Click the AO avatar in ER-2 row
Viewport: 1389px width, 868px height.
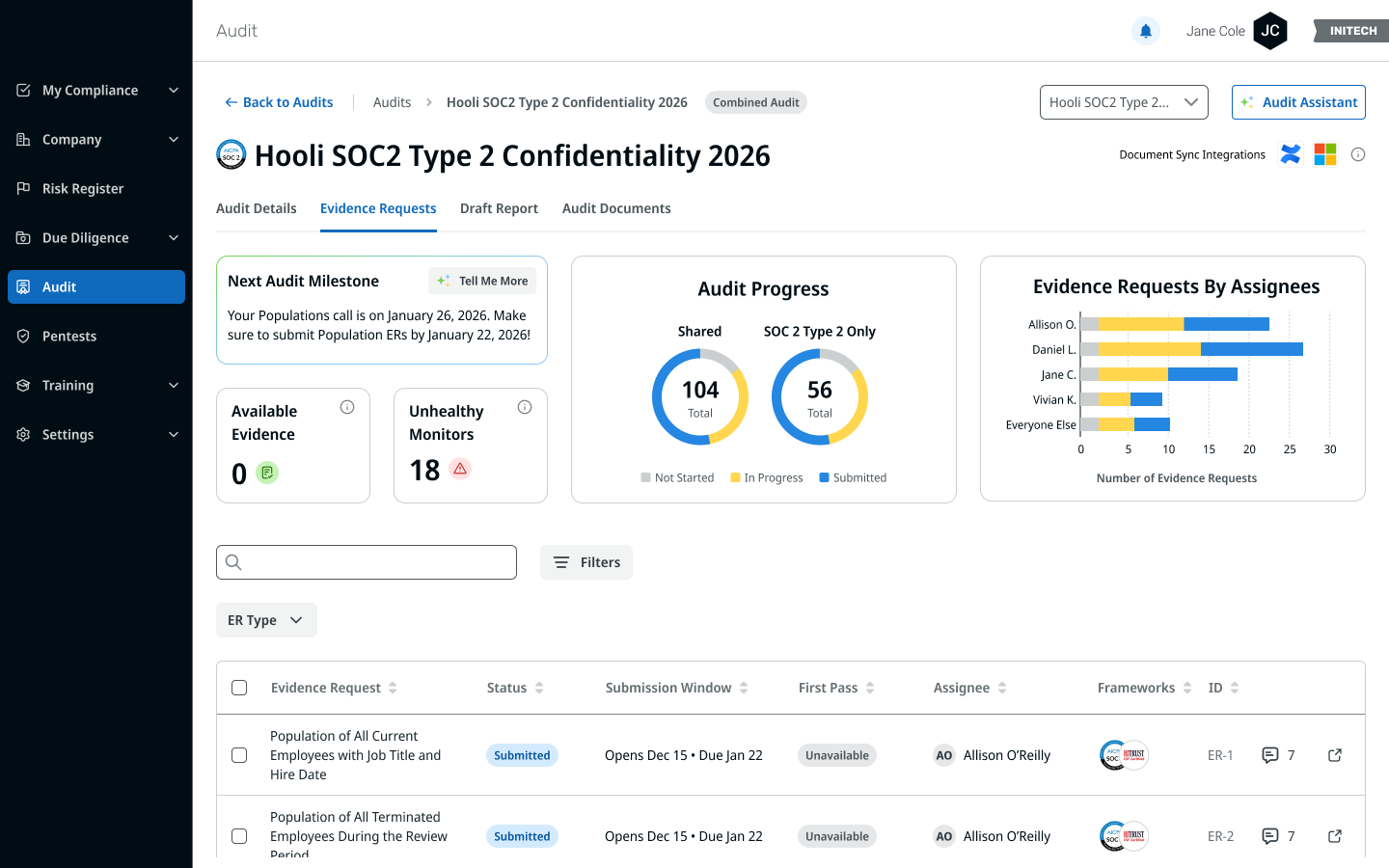pos(944,836)
